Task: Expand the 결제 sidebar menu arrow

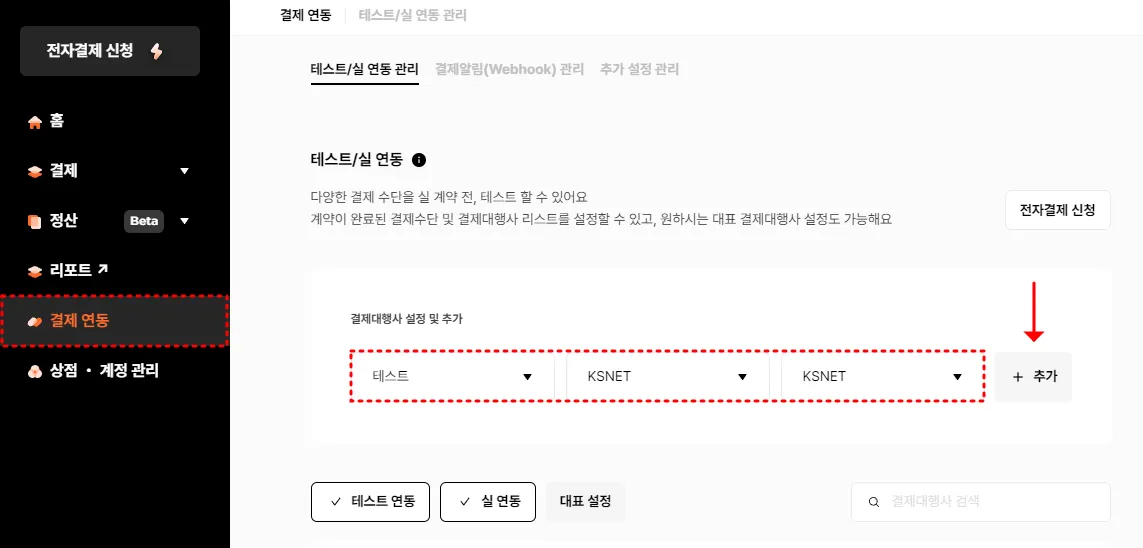Action: (x=184, y=171)
